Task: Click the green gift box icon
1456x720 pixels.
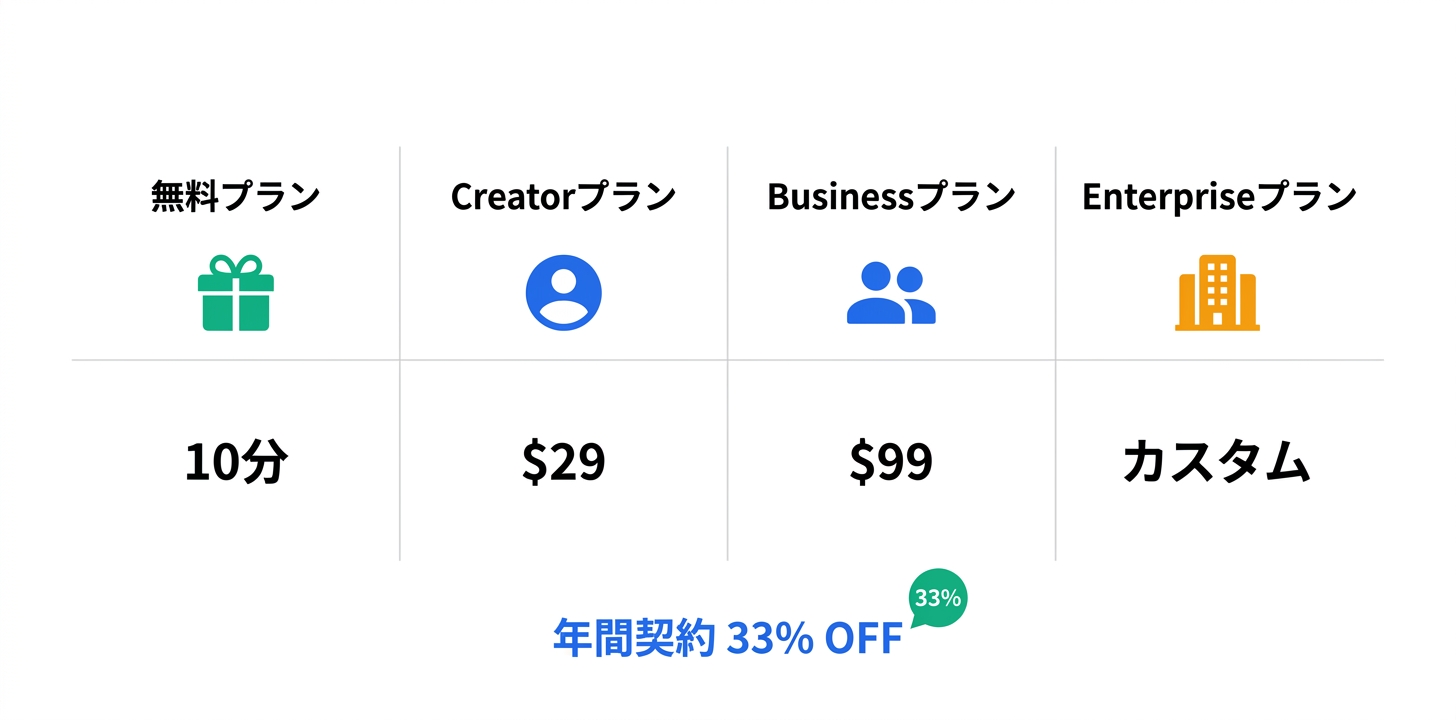Action: tap(235, 293)
